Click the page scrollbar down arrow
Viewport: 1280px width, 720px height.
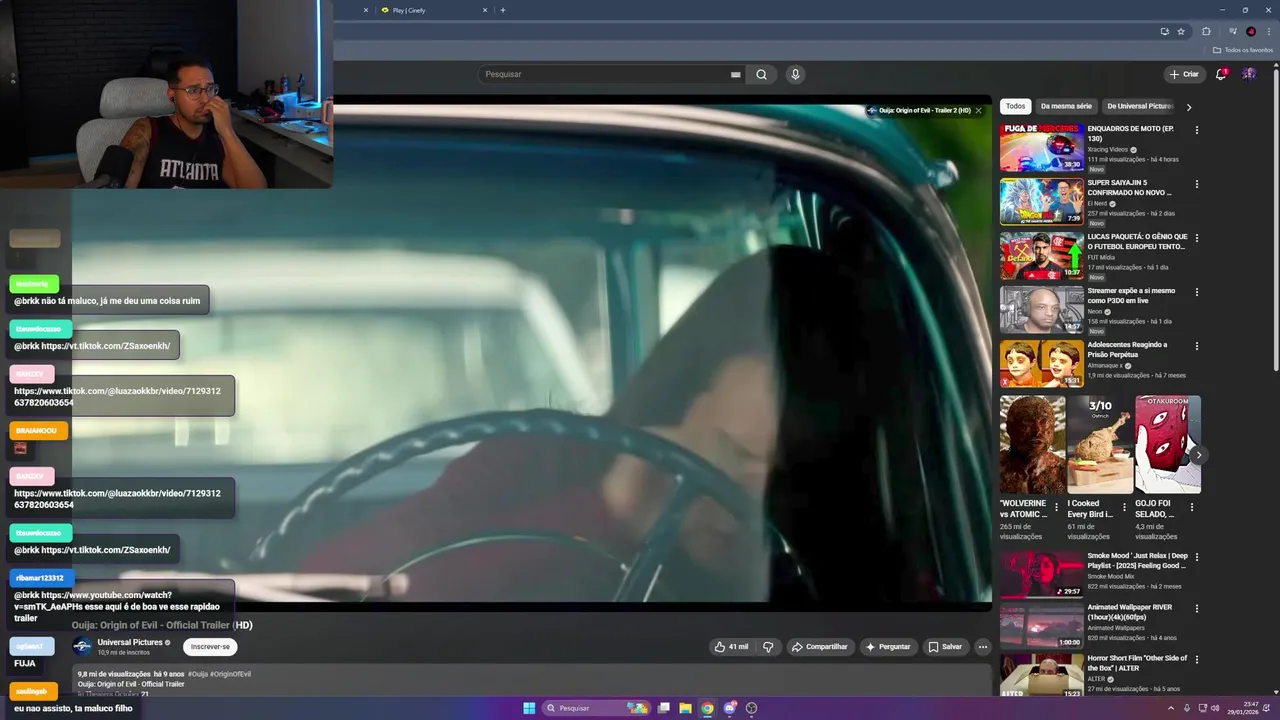1275,692
